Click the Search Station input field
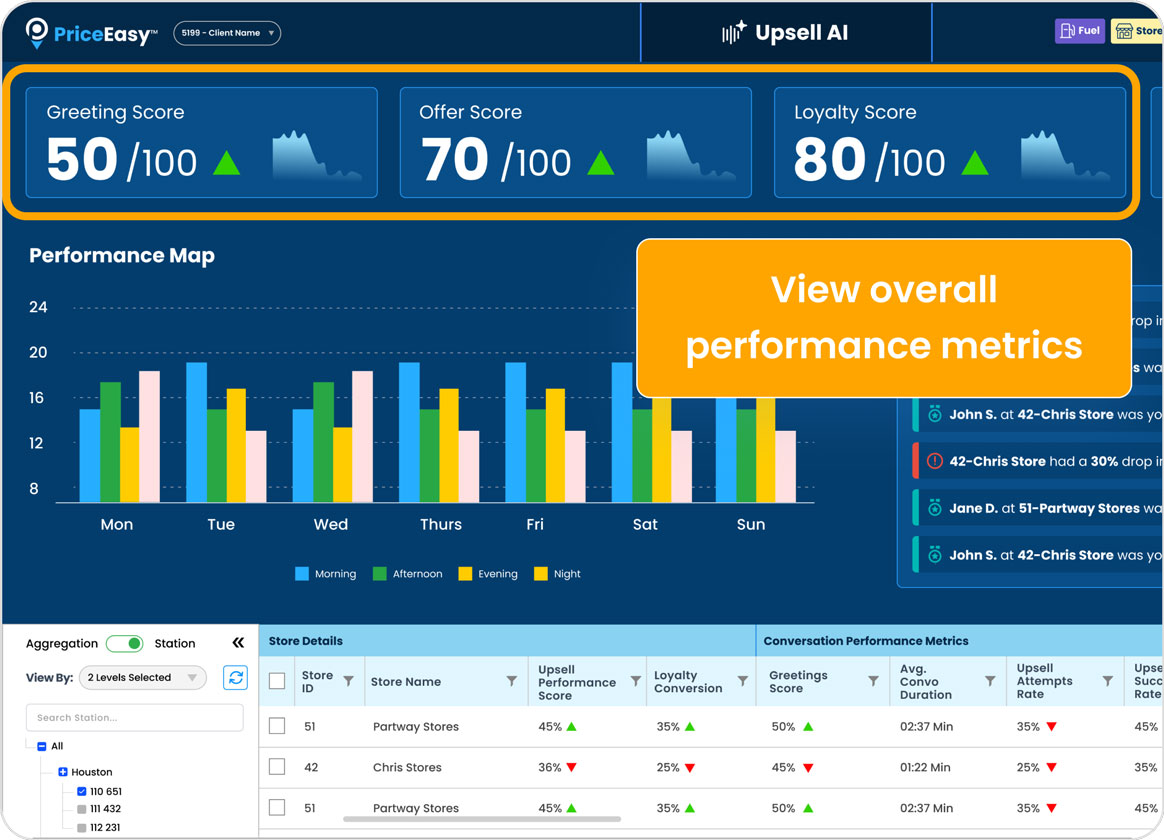This screenshot has height=840, width=1164. pyautogui.click(x=135, y=717)
